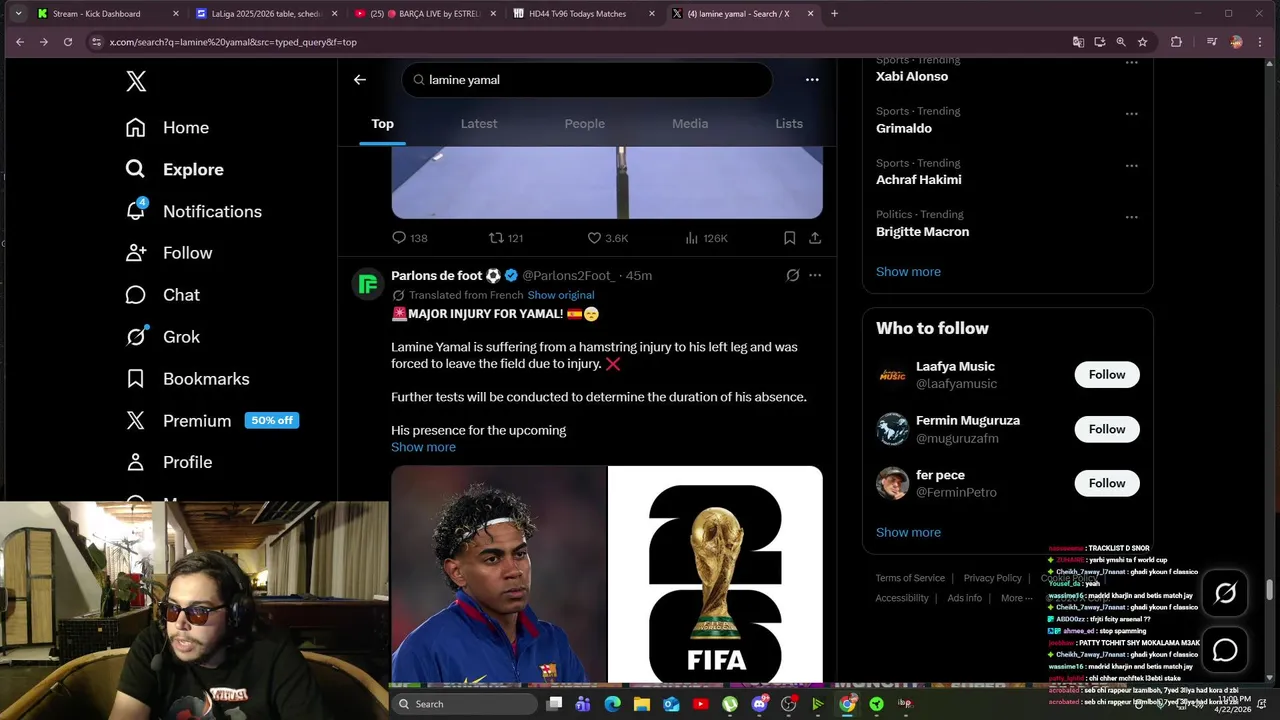
Task: Open more menu for Grimaldo trend
Action: (1132, 114)
